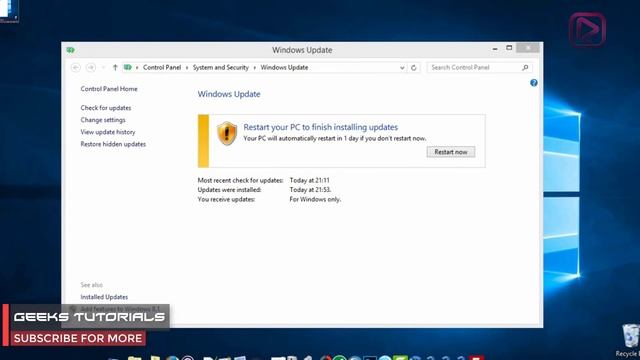
Task: Click Check for updates link
Action: tap(106, 108)
